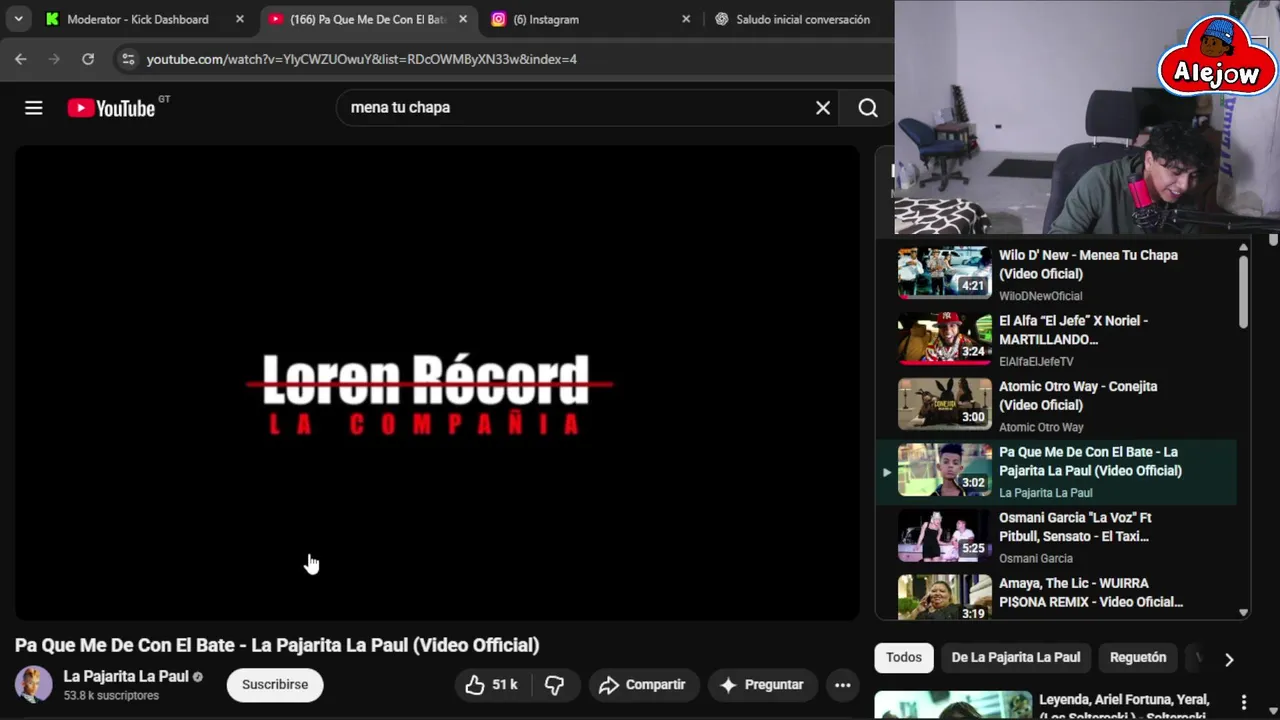This screenshot has height=720, width=1280.
Task: Click WiloDNewOficial channel name
Action: [1041, 296]
